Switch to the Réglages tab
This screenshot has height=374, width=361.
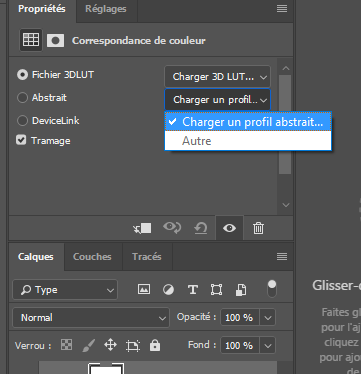pos(106,9)
